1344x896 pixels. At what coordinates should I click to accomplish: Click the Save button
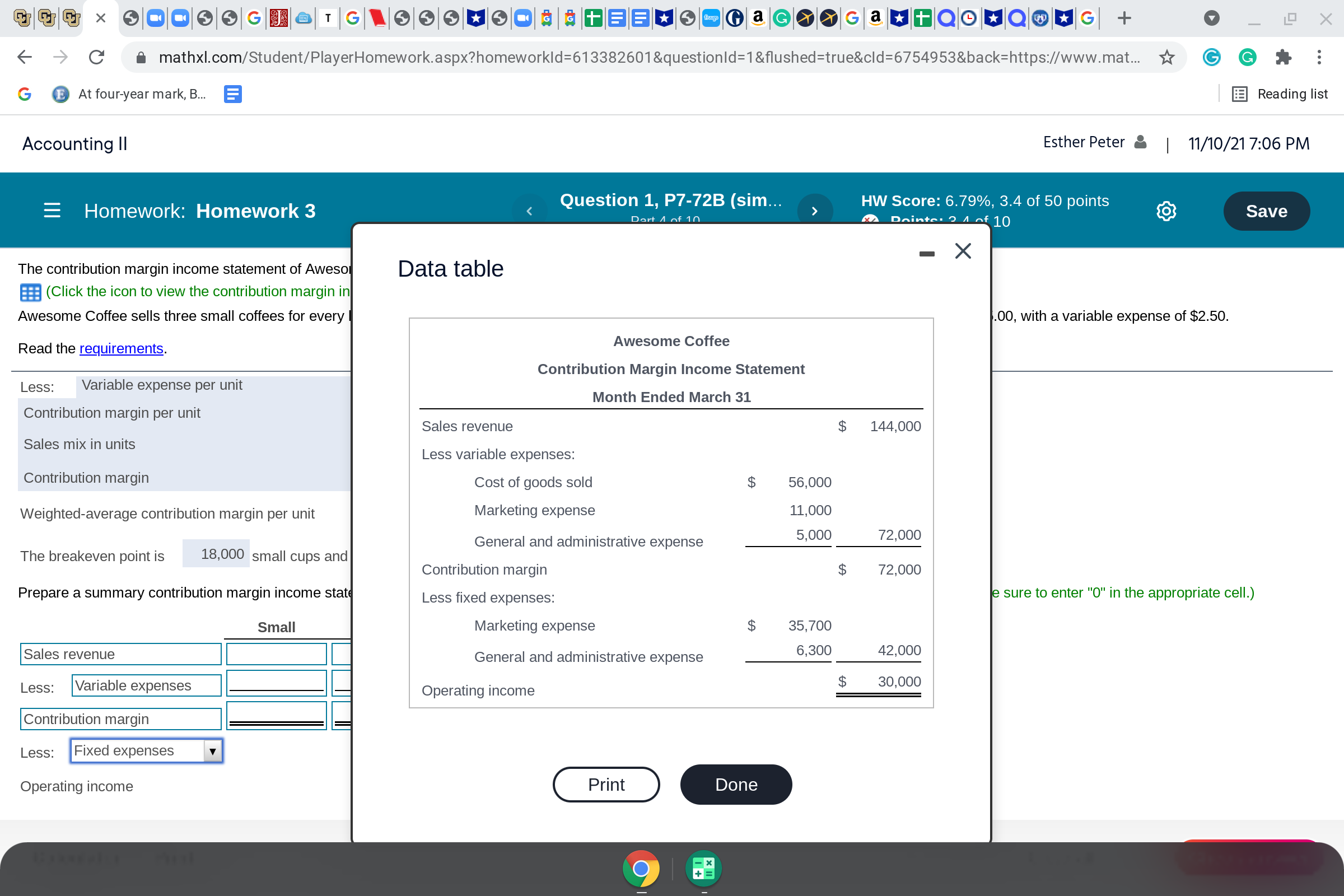tap(1266, 211)
